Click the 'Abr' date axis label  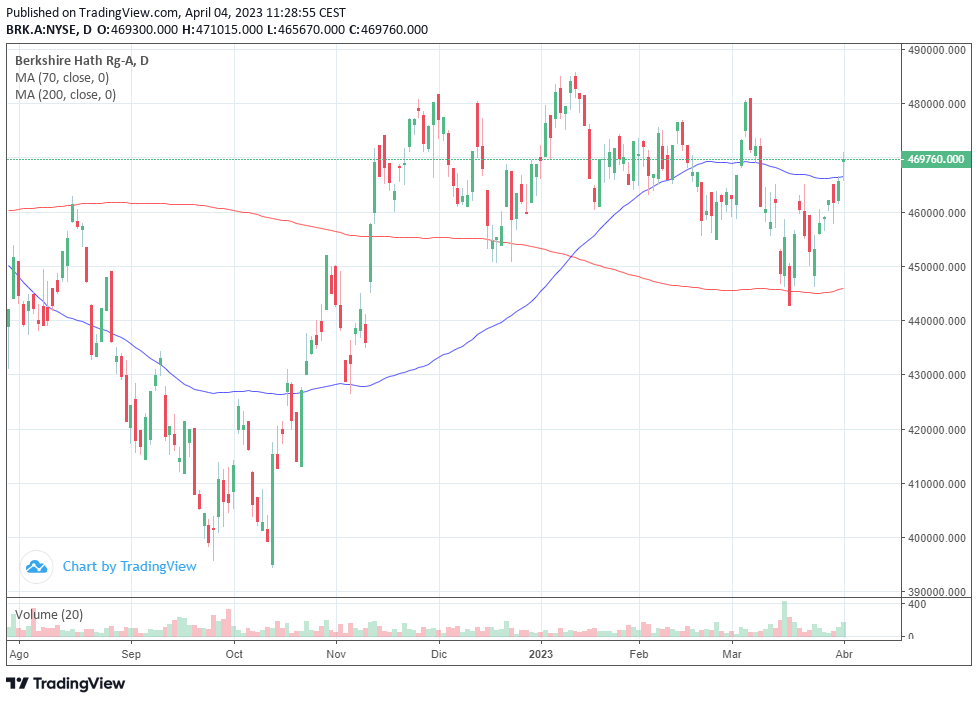(844, 654)
